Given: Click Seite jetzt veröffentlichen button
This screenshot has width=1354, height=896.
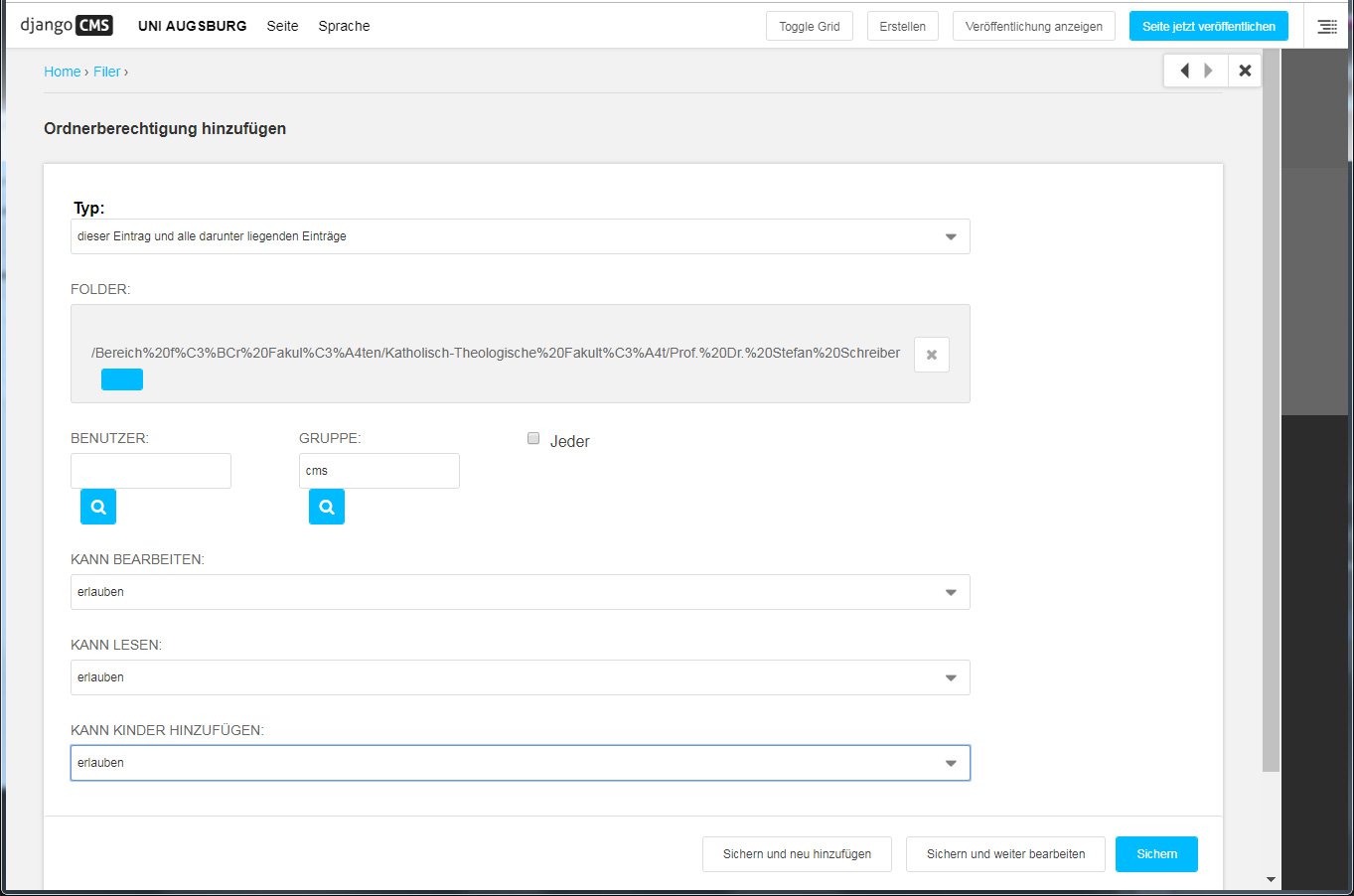Looking at the screenshot, I should click(1209, 27).
